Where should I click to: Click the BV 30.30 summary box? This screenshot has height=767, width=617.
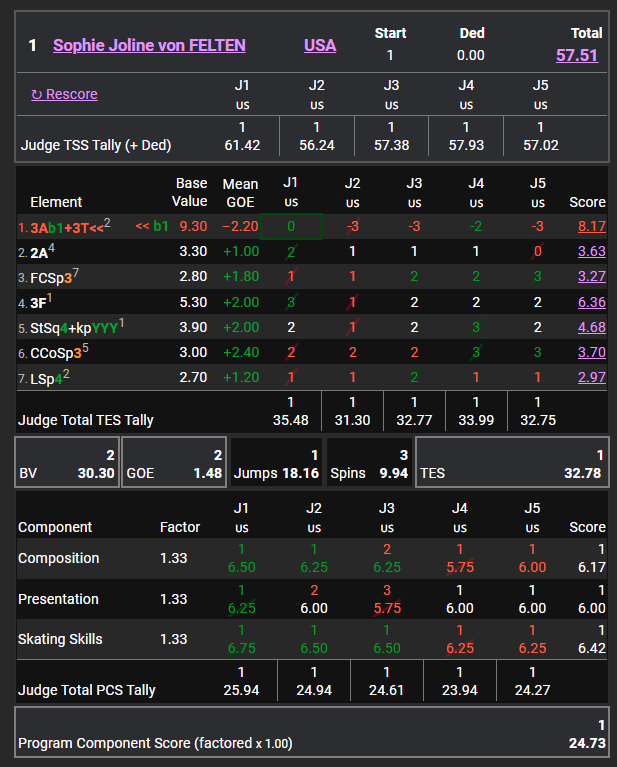(x=68, y=463)
